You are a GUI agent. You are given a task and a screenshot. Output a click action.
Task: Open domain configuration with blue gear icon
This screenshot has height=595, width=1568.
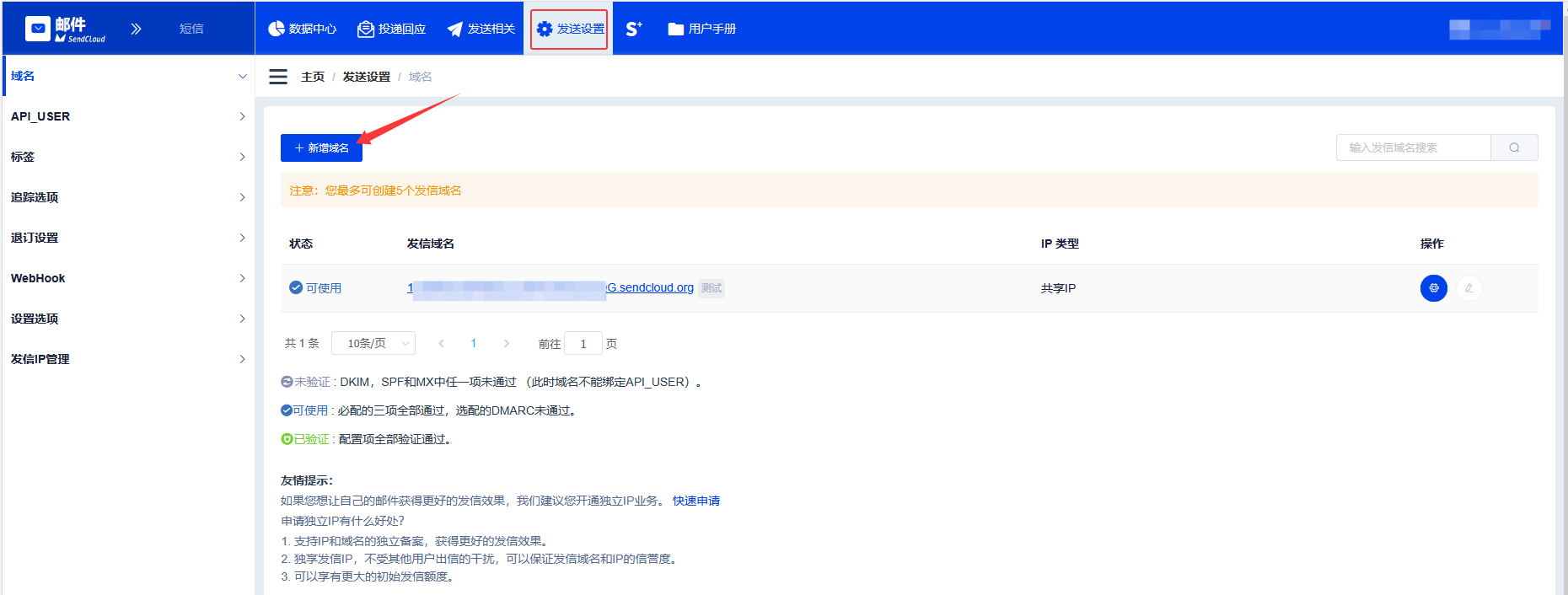(1433, 288)
